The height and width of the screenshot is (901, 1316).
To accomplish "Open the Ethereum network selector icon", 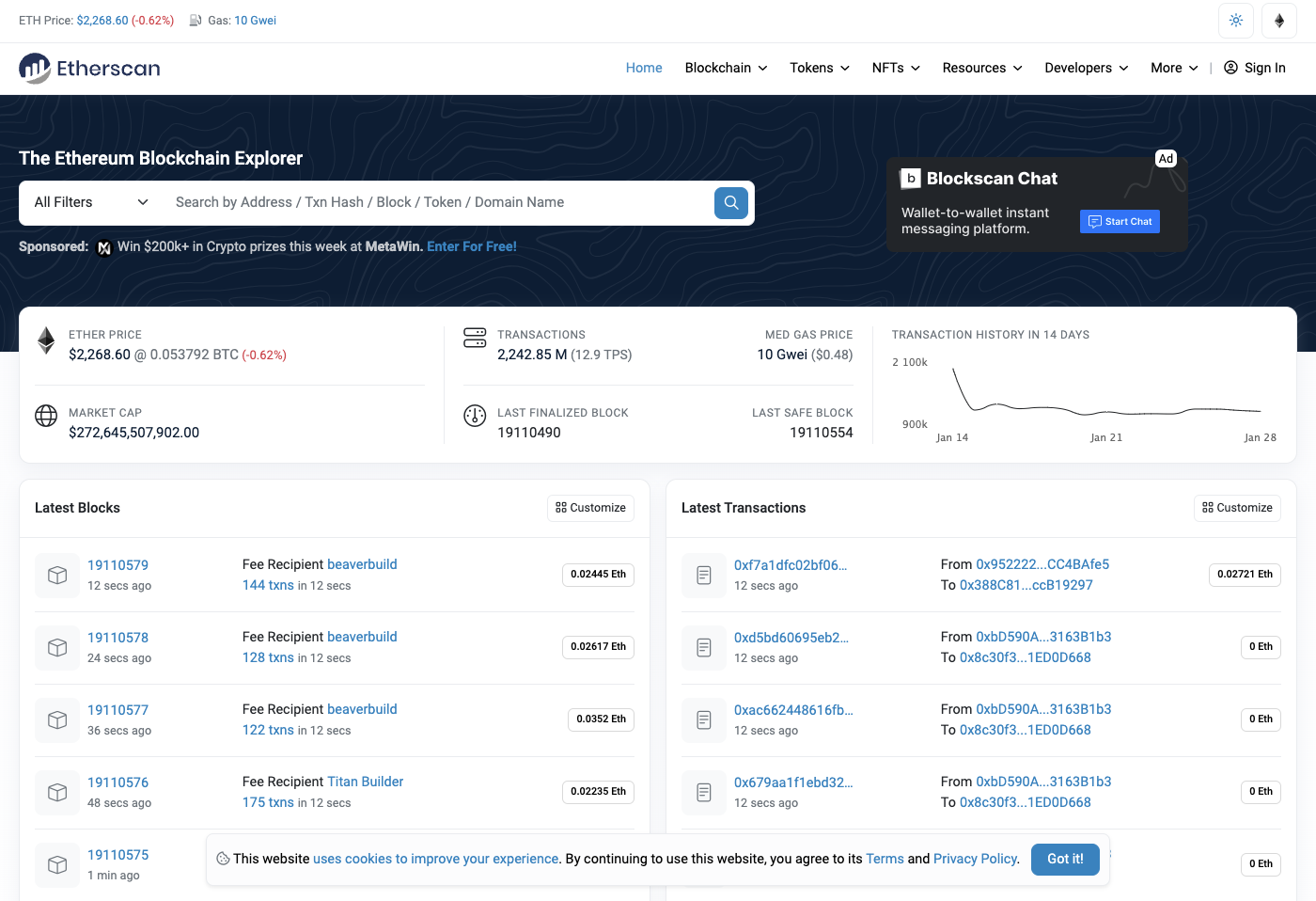I will tap(1279, 20).
